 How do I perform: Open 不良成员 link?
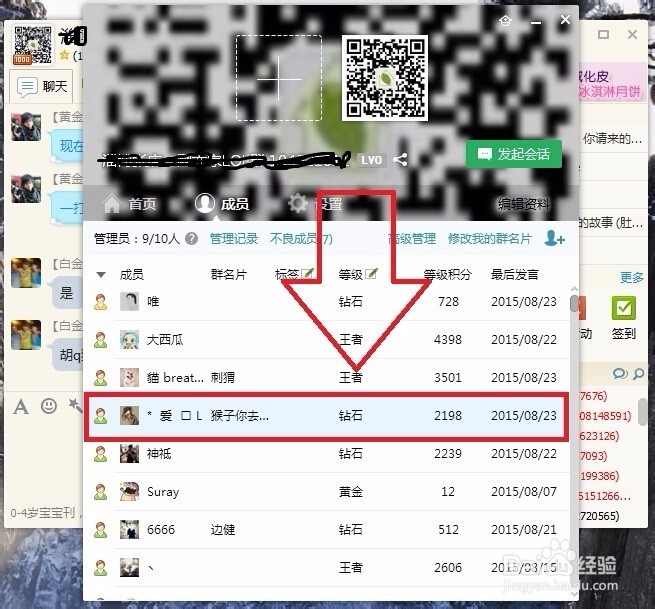(x=301, y=239)
